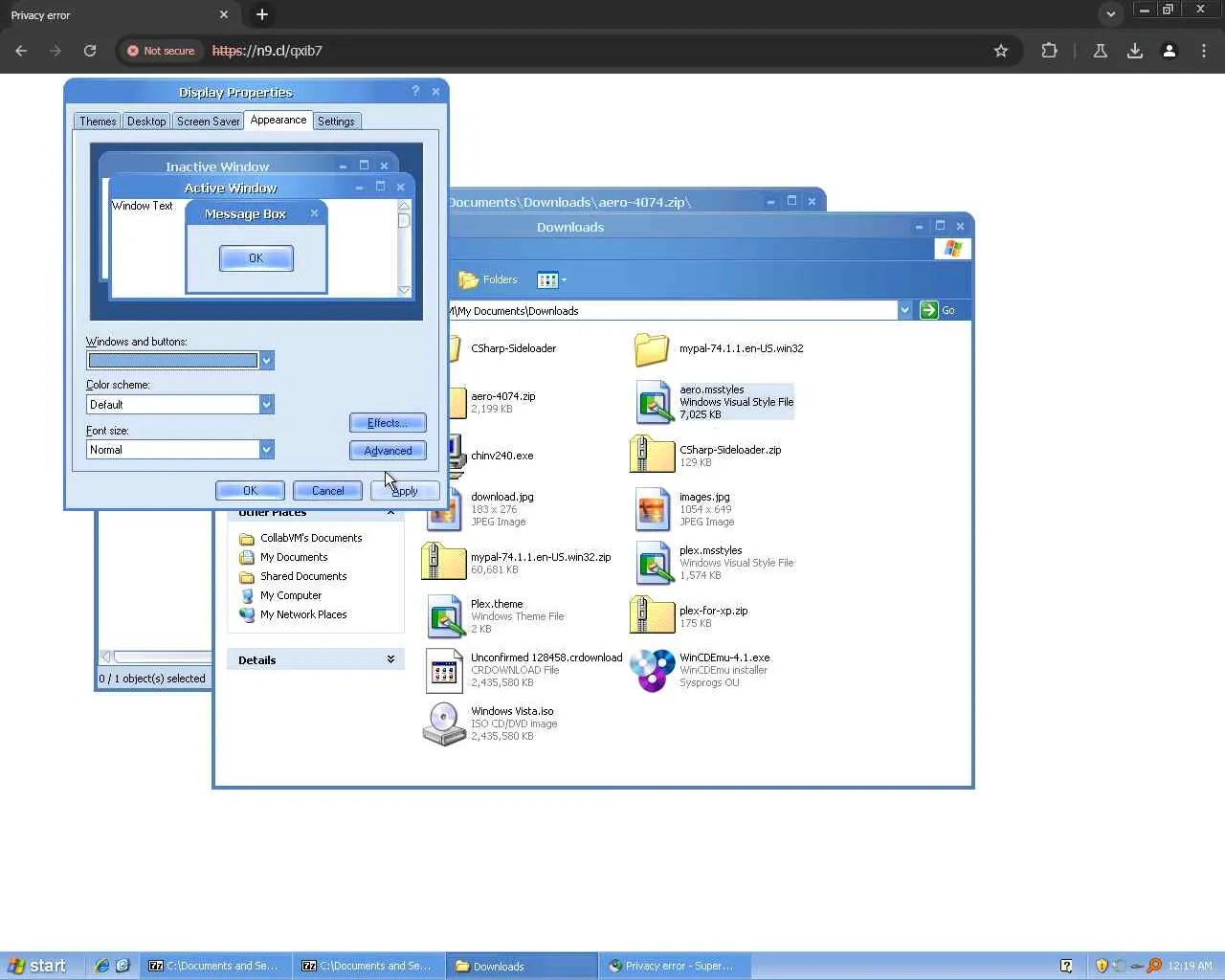
Task: Expand the Details panel chevron
Action: 390,659
